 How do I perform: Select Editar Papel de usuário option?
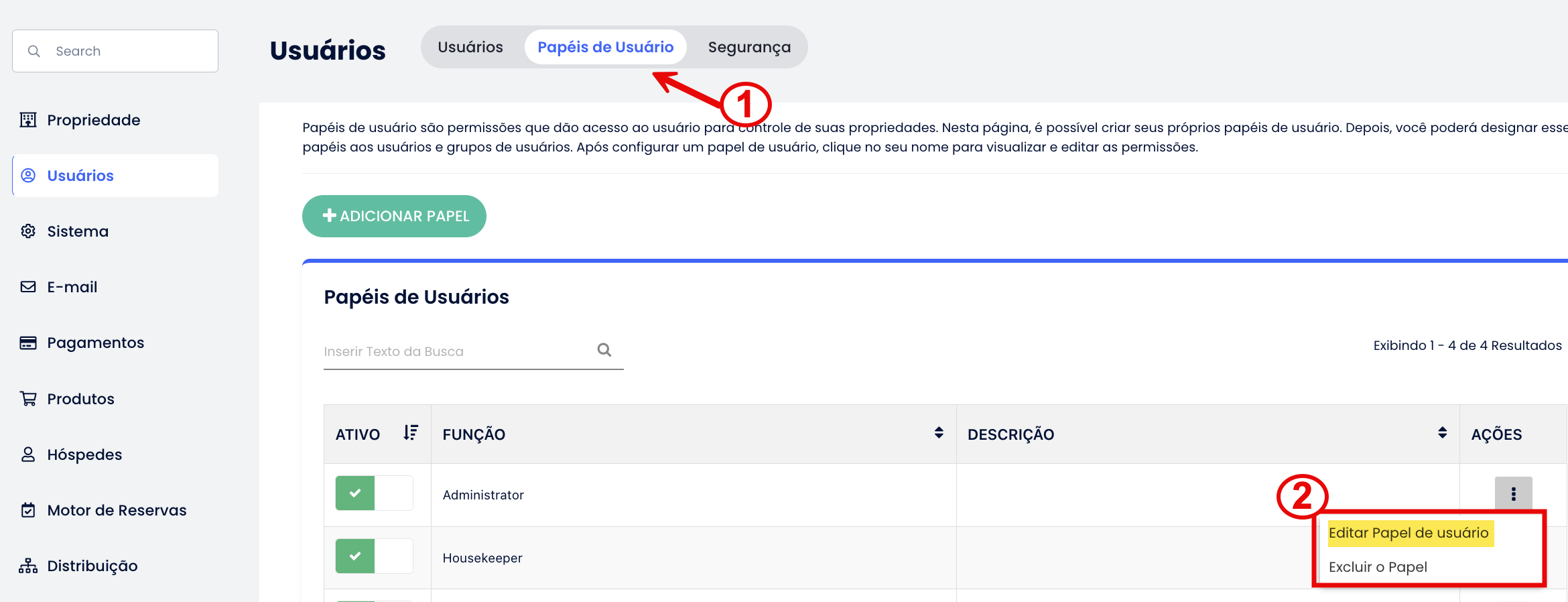[1409, 533]
